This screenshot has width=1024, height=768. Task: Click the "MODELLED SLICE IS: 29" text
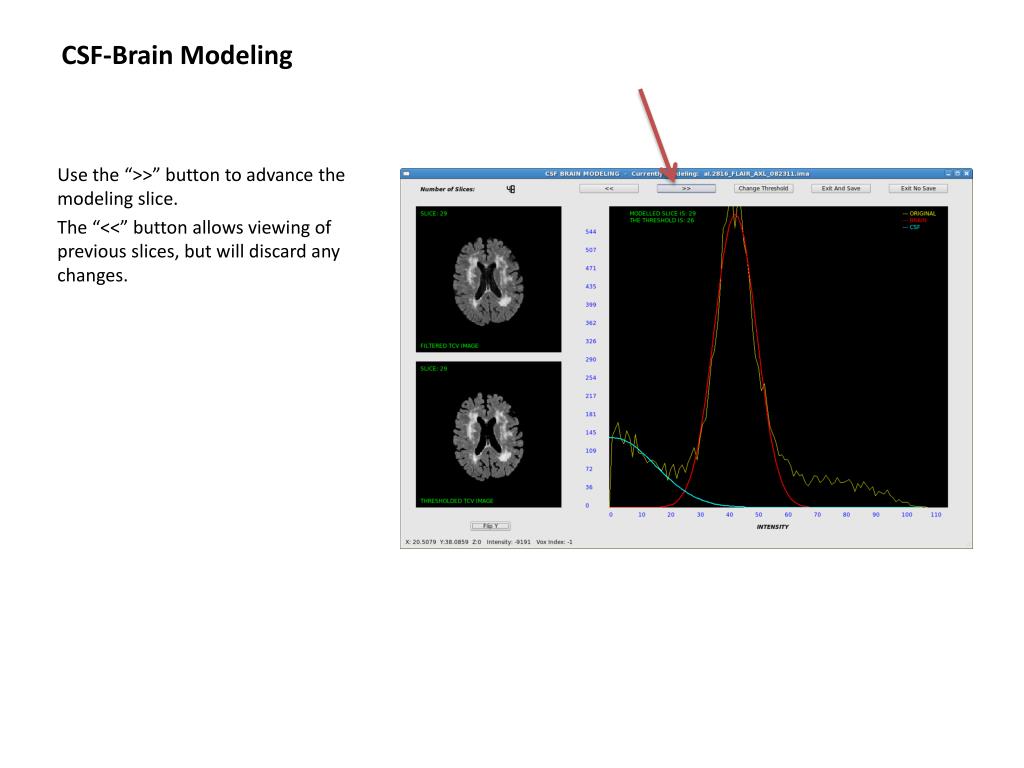point(662,214)
